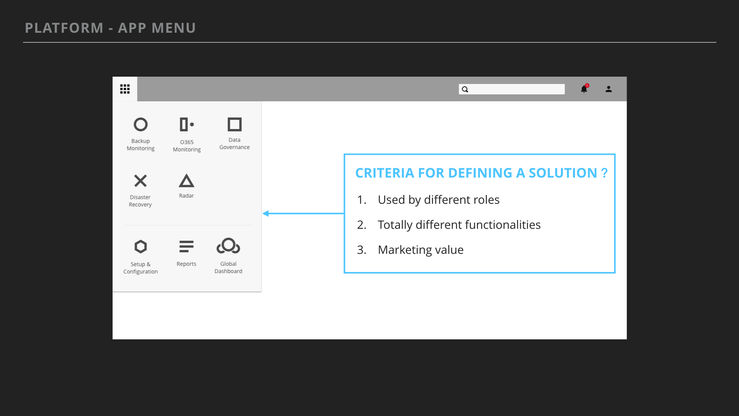
Task: Launch Radar triangle icon
Action: tap(186, 181)
